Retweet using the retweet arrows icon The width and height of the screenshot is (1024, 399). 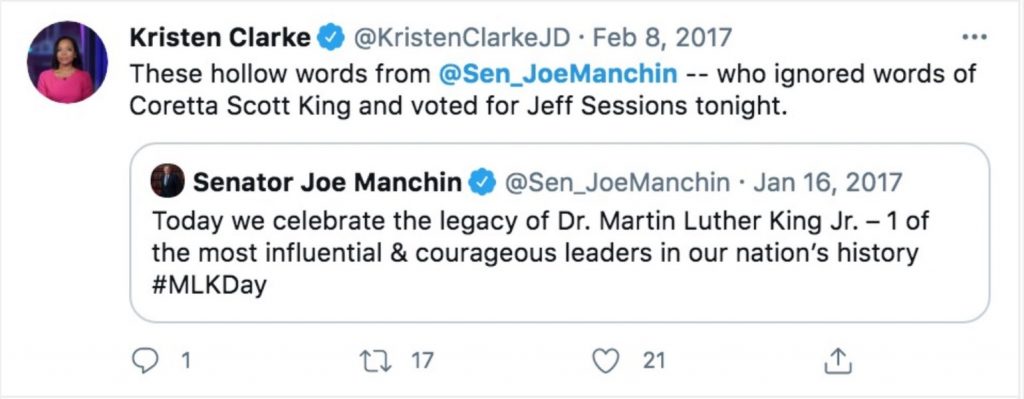click(x=376, y=360)
